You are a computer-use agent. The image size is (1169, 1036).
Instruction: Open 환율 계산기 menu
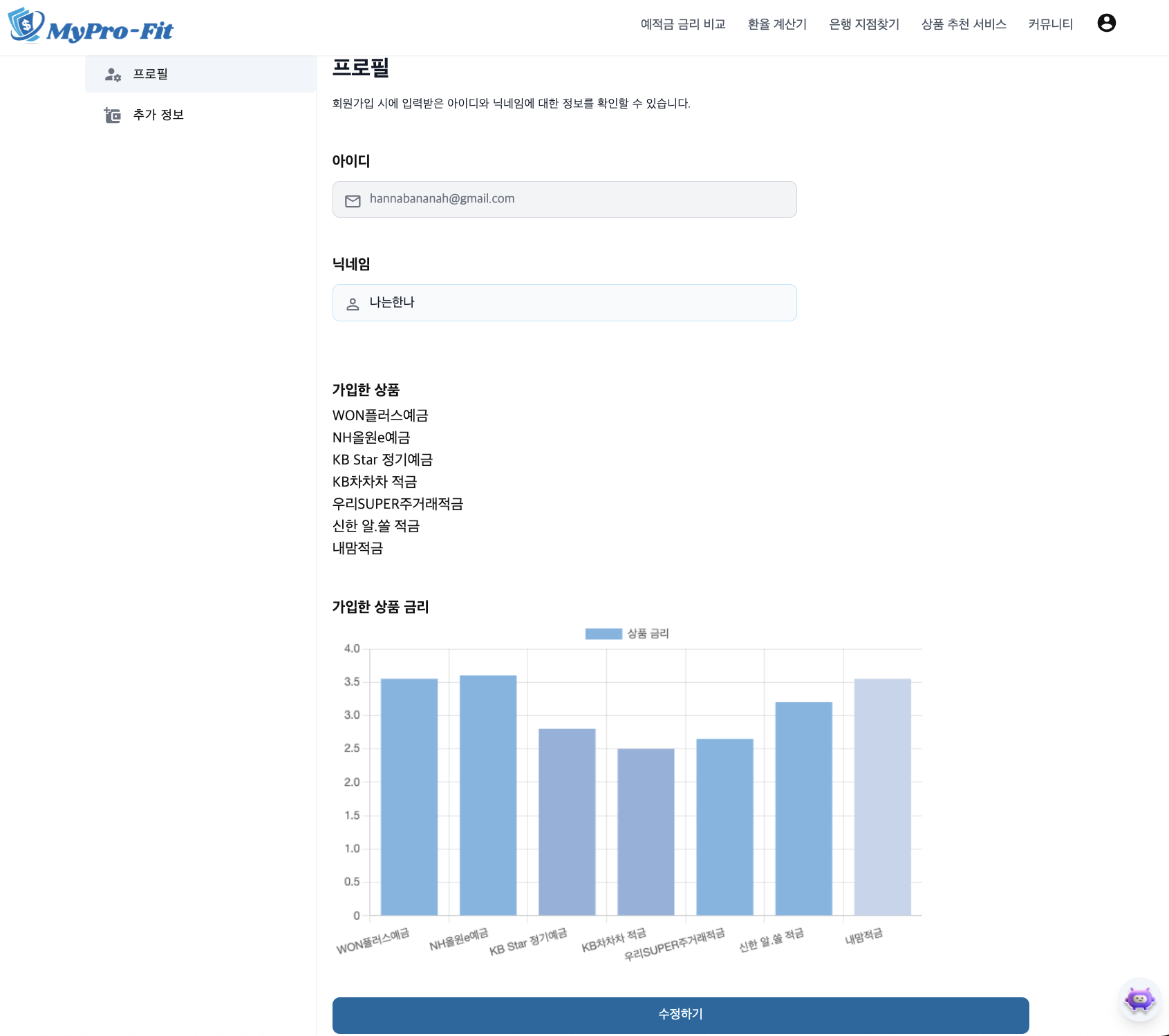point(777,24)
